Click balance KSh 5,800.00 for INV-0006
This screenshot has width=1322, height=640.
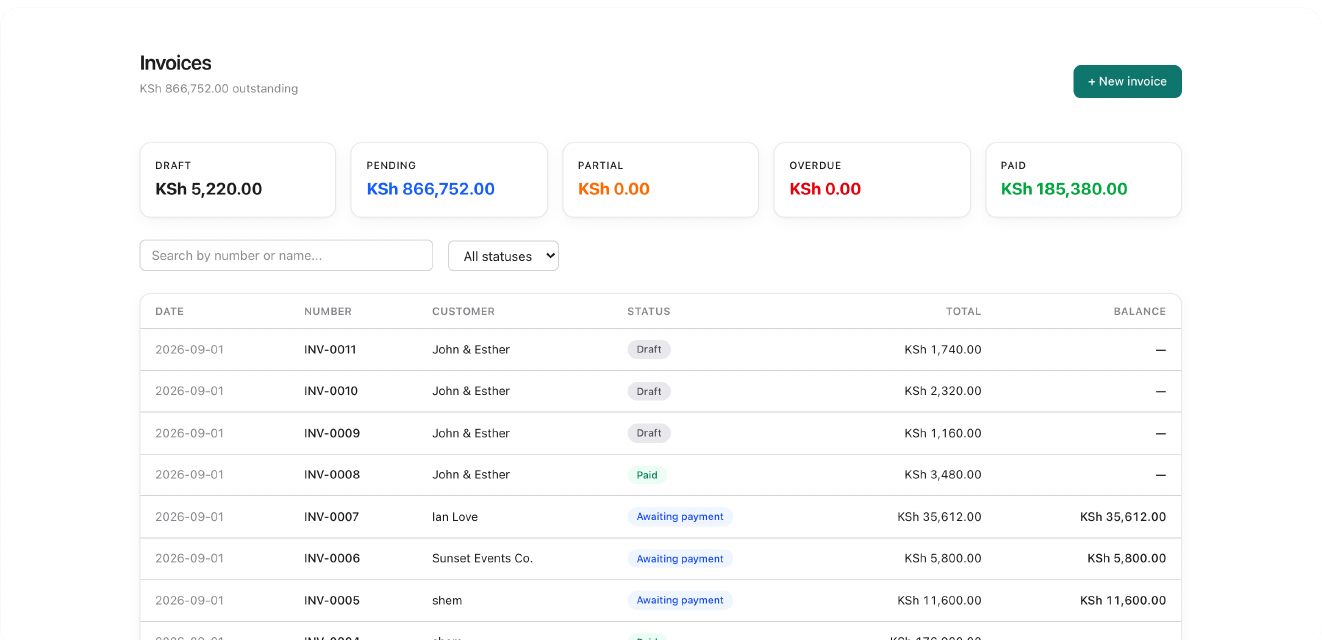(1127, 558)
